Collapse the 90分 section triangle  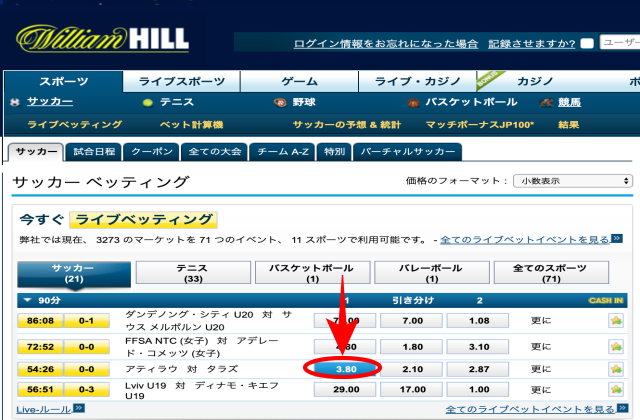(x=26, y=300)
